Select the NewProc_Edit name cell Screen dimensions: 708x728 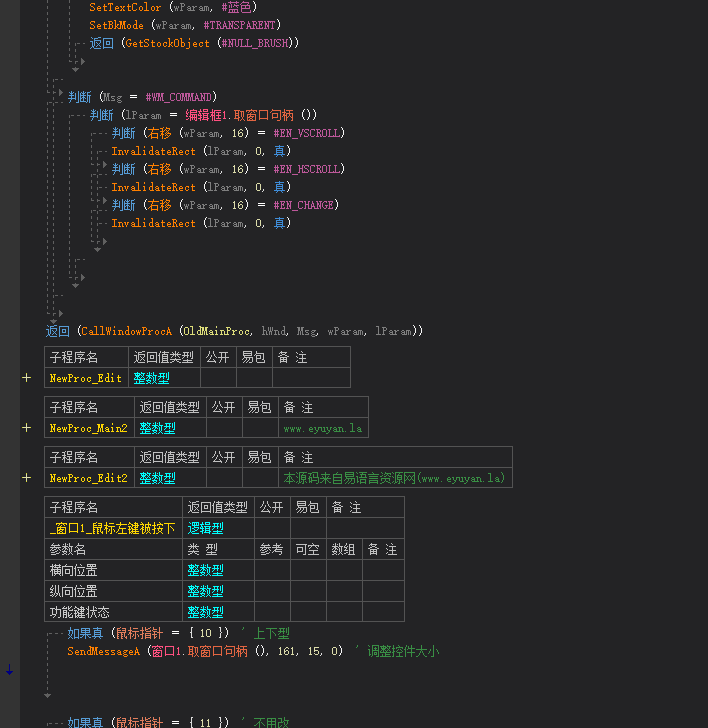86,378
